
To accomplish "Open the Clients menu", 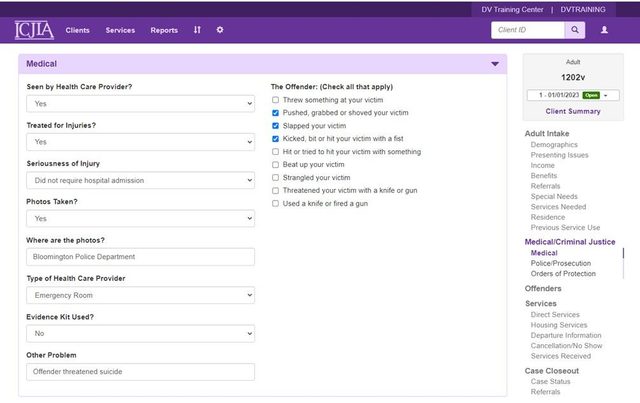I will click(x=77, y=30).
